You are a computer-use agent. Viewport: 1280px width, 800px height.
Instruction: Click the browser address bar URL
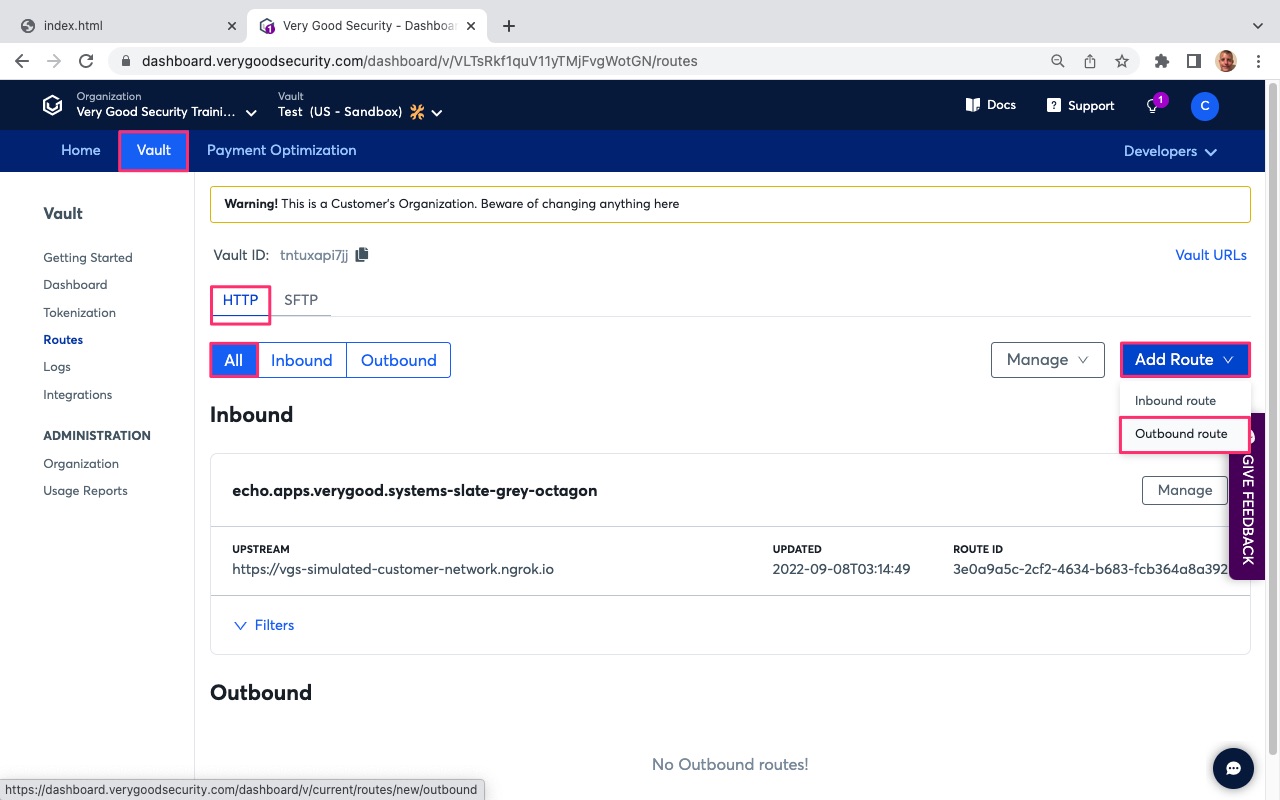point(420,61)
